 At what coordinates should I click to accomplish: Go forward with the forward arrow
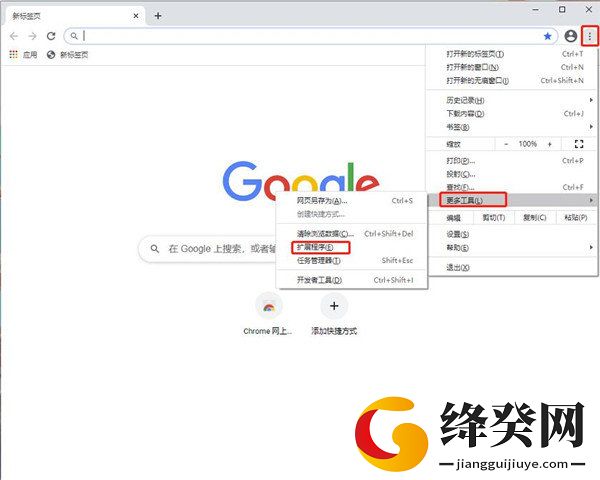click(33, 36)
